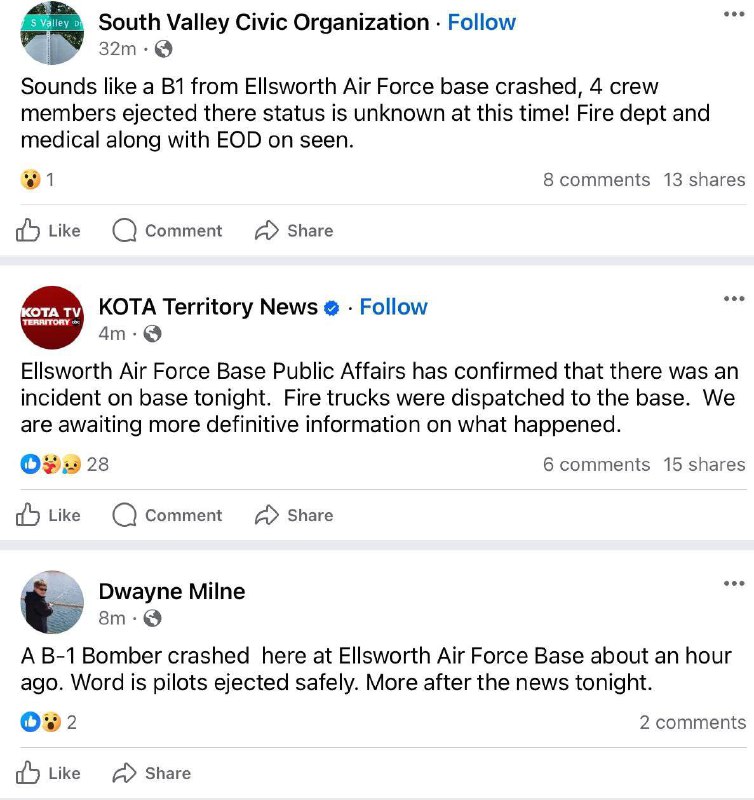View the 8 comments on South Valley post
Image resolution: width=754 pixels, height=800 pixels.
click(596, 180)
